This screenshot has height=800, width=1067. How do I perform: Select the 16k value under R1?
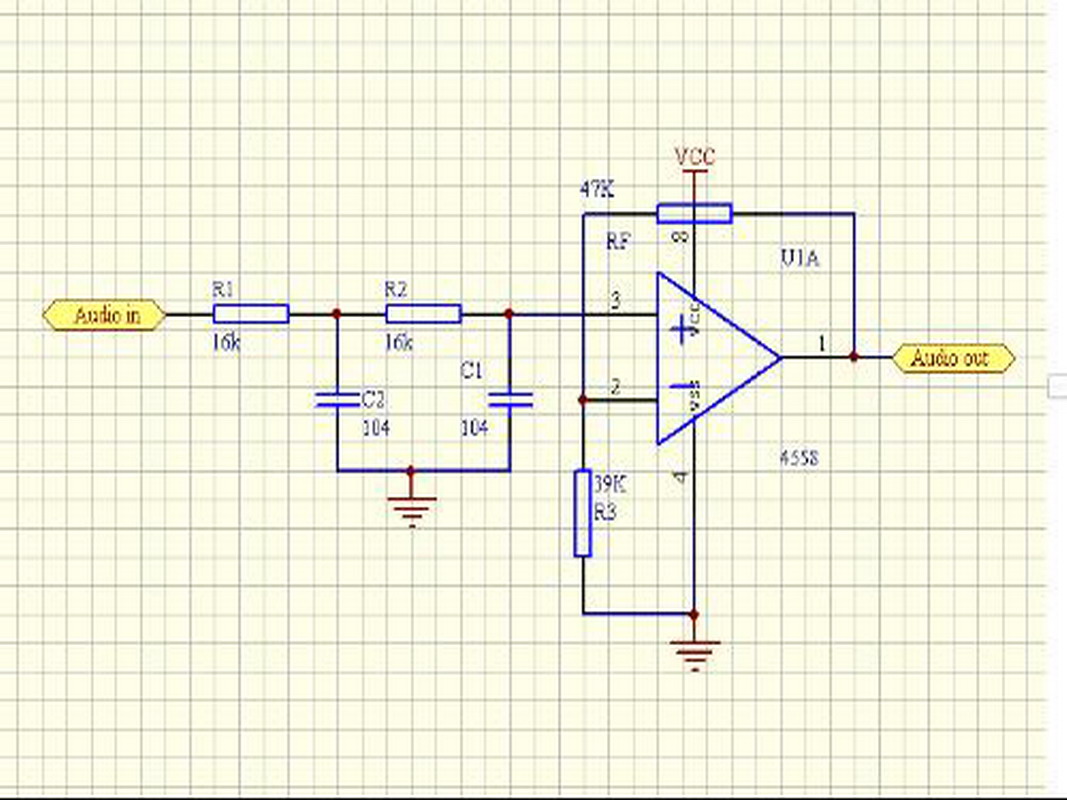click(226, 343)
